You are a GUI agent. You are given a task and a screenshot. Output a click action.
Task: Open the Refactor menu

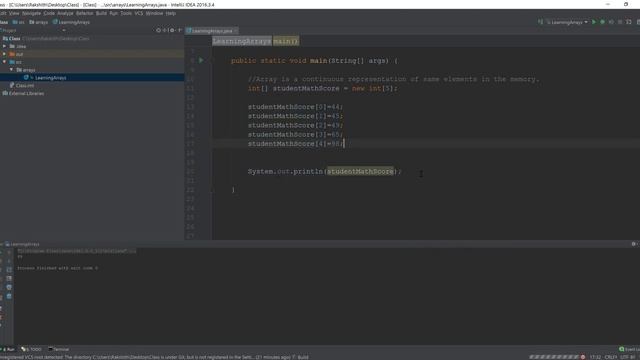[84, 13]
